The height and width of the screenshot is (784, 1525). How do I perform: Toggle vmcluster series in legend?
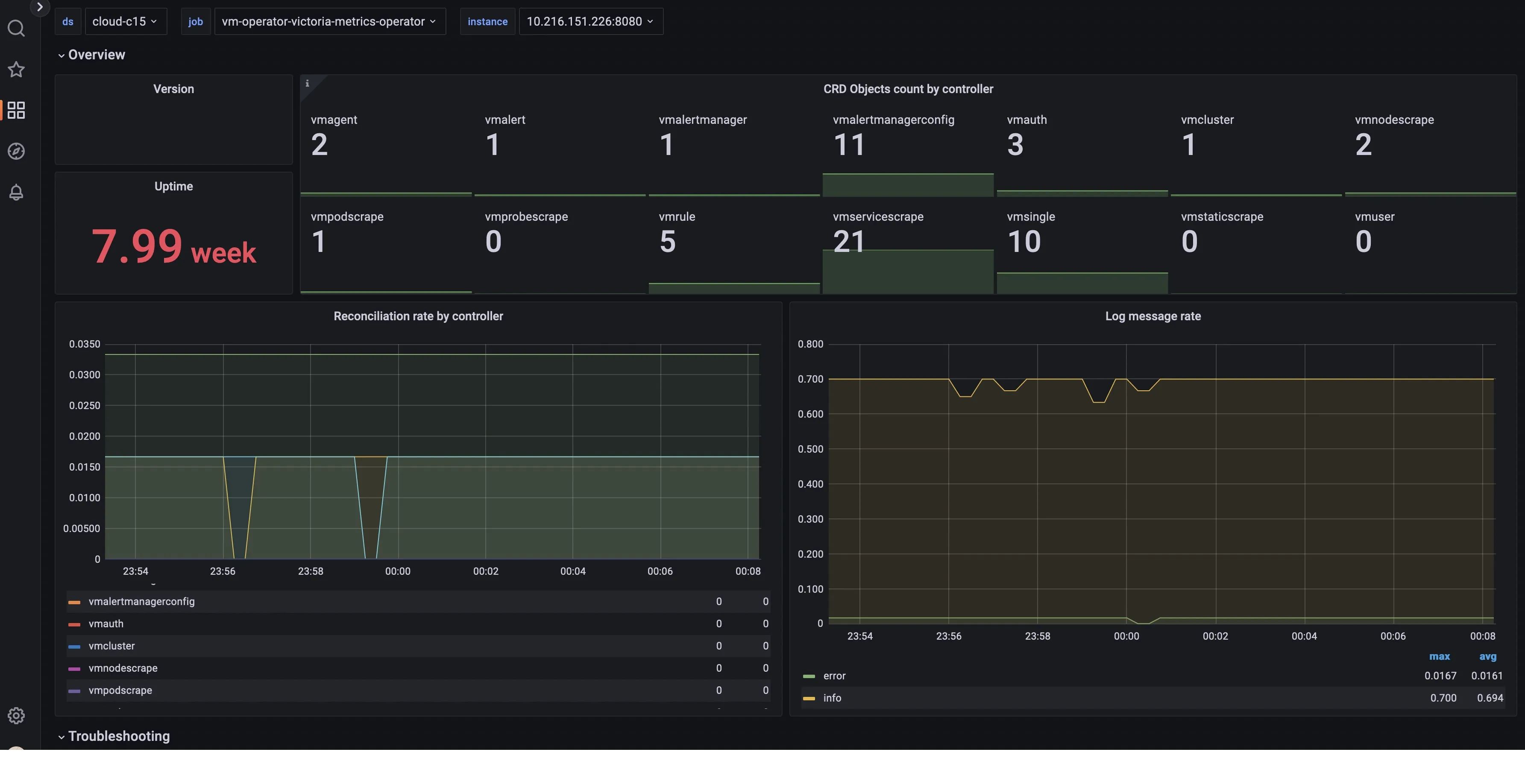(111, 646)
